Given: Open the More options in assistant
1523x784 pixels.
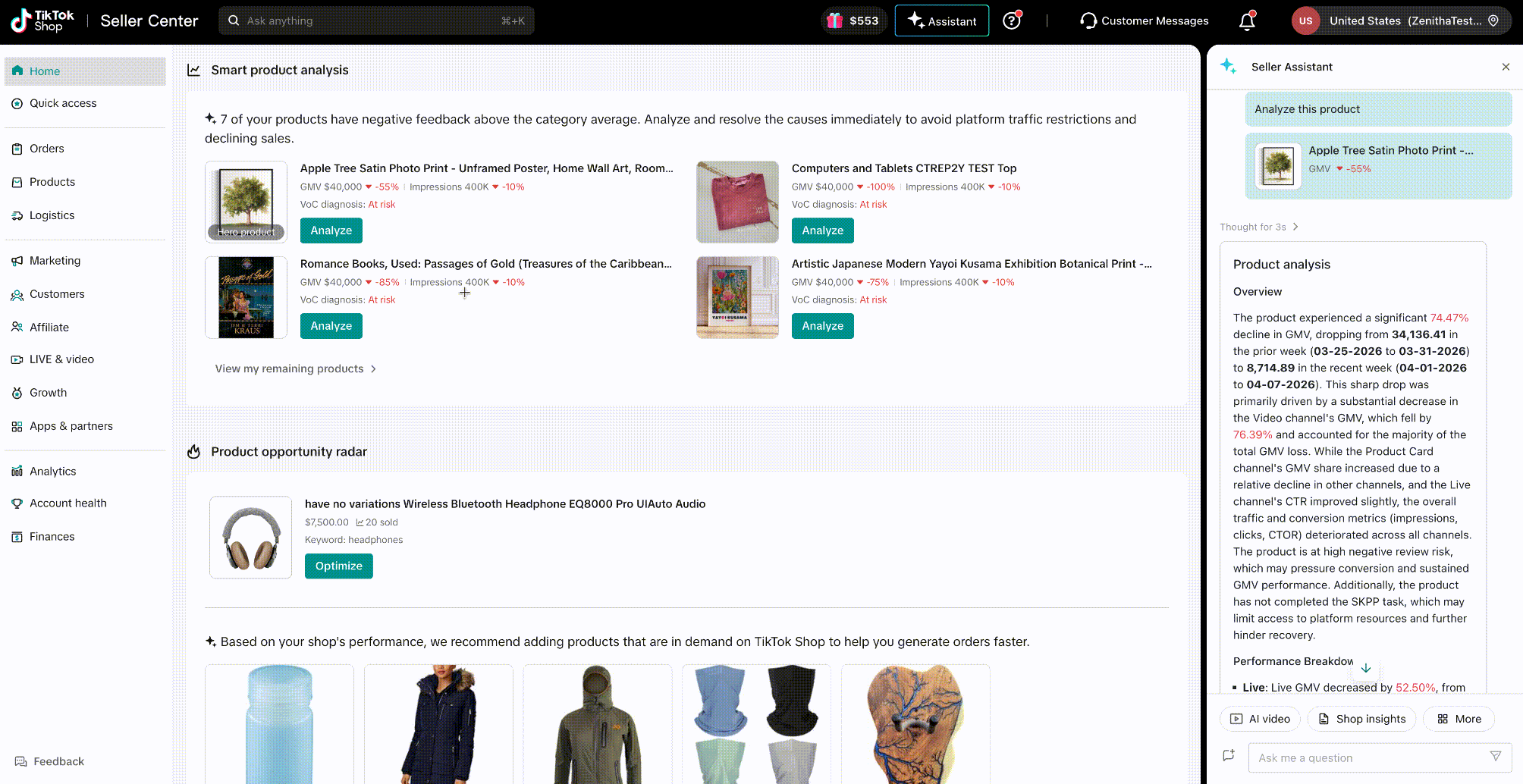Looking at the screenshot, I should coord(1459,719).
